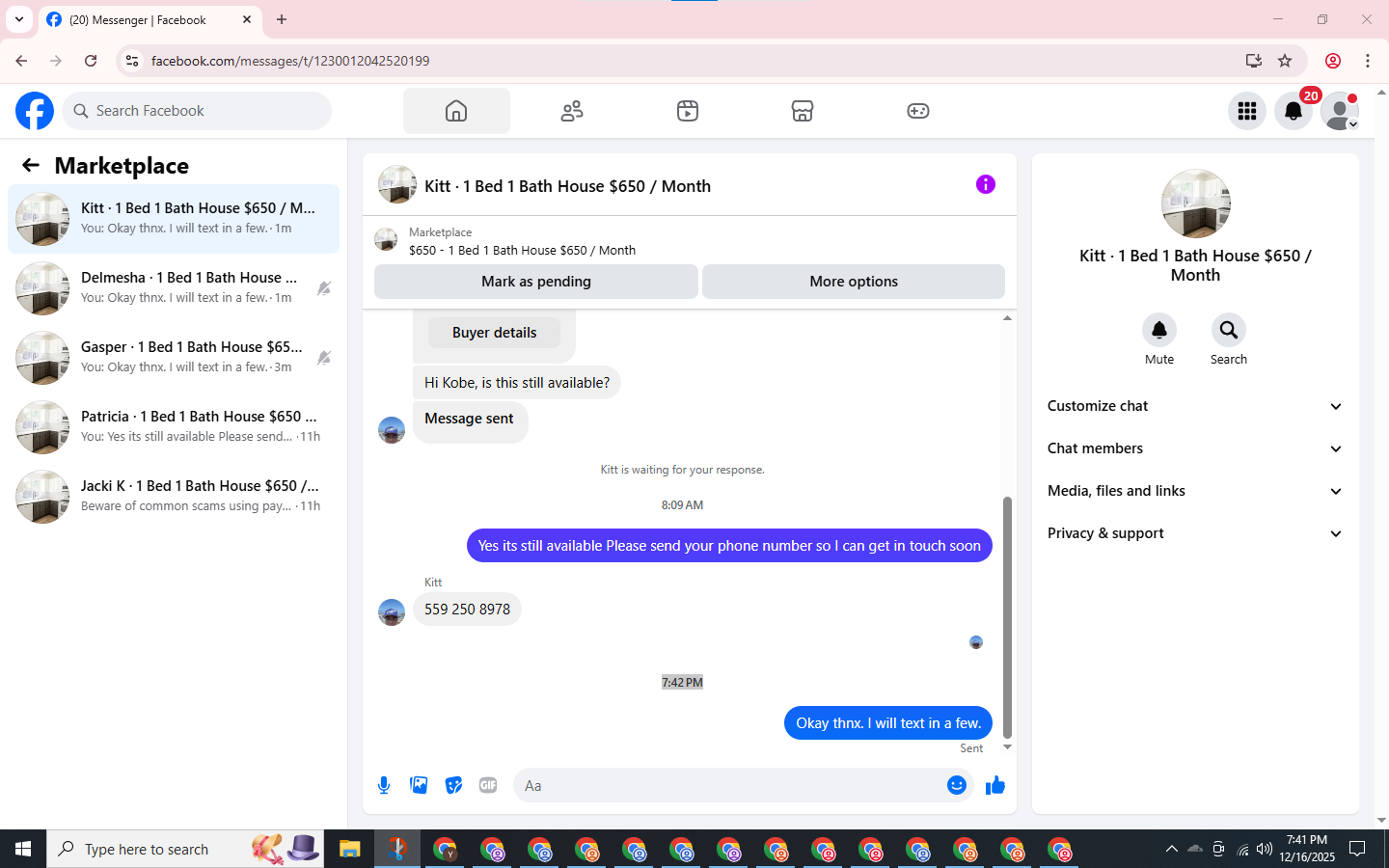Go back from Marketplace with arrow
Screen dimensions: 1389x868
click(31, 165)
